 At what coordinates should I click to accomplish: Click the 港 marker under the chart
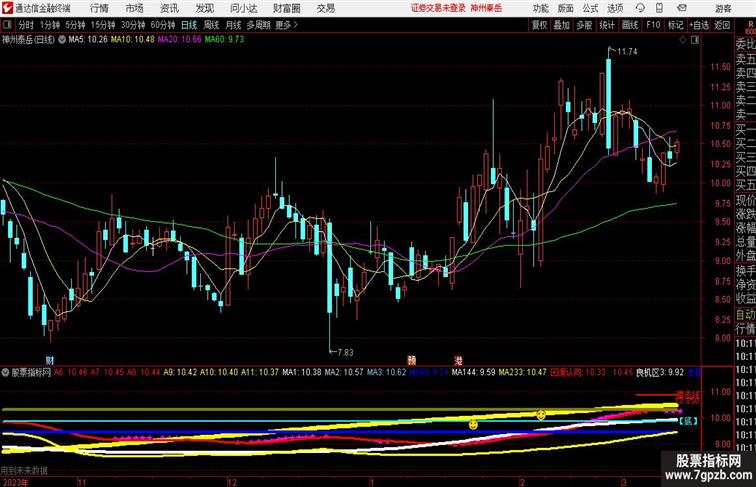pyautogui.click(x=459, y=360)
